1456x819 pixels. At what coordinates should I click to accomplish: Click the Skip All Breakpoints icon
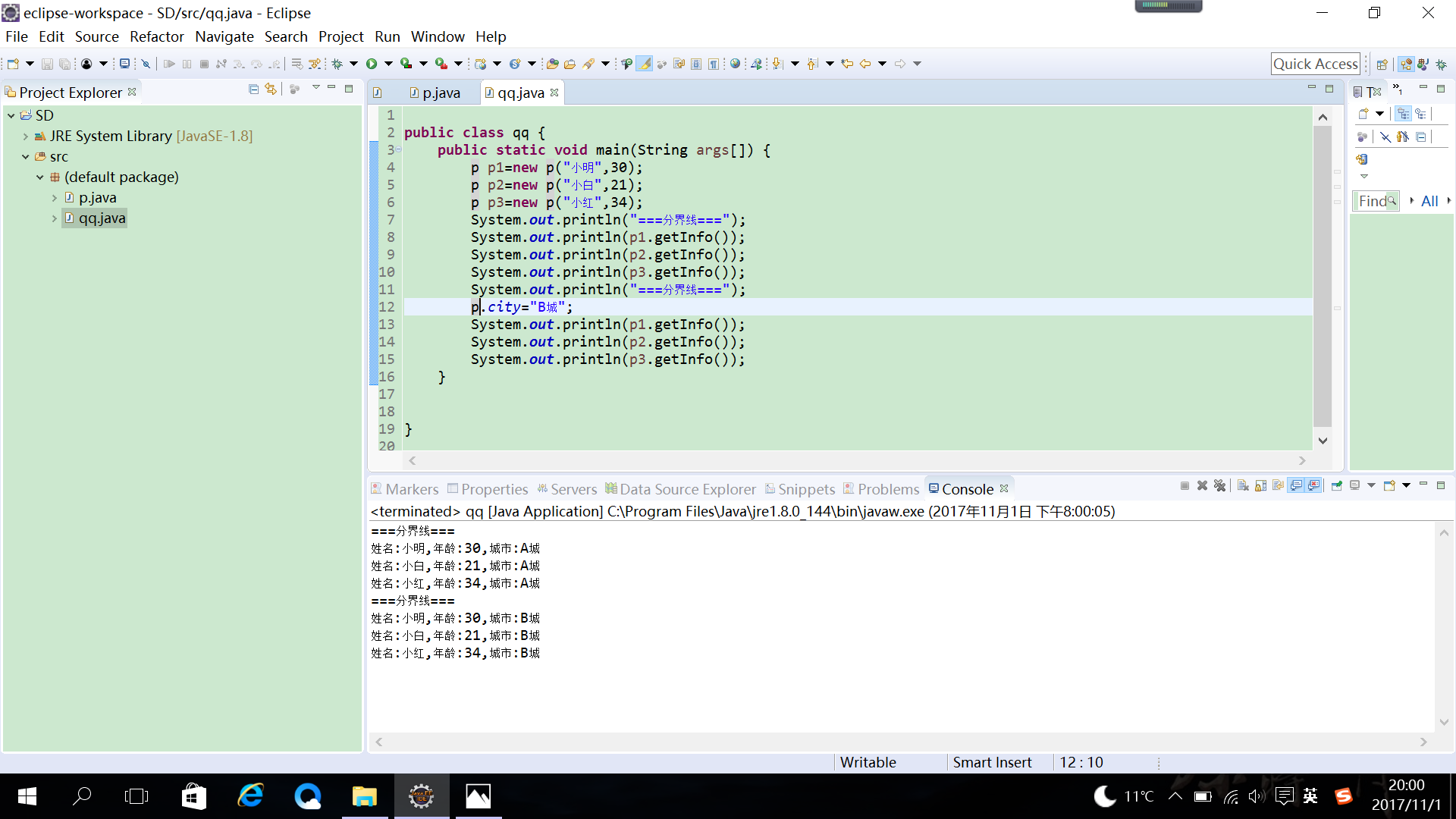click(146, 64)
